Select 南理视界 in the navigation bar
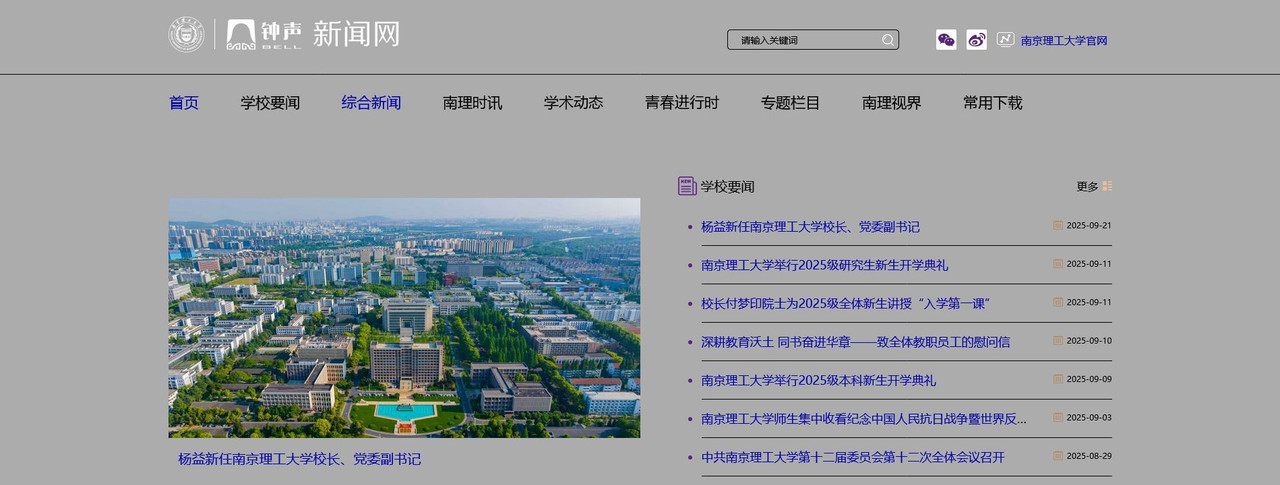1280x485 pixels. pyautogui.click(x=892, y=103)
